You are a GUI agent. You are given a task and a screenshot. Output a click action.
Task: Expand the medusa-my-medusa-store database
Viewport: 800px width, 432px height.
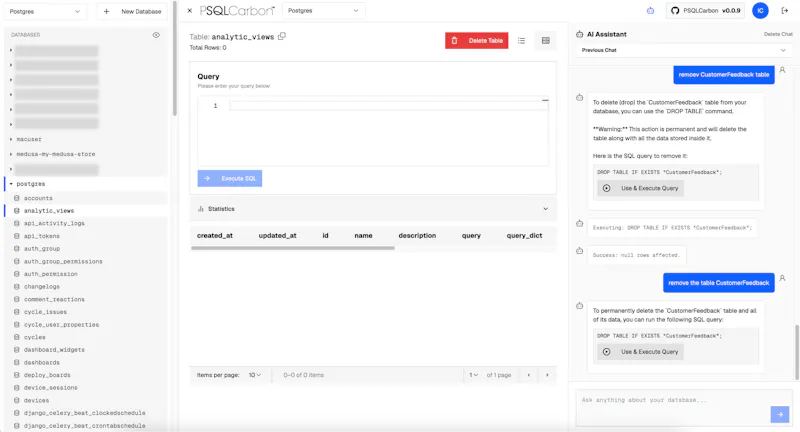11,154
